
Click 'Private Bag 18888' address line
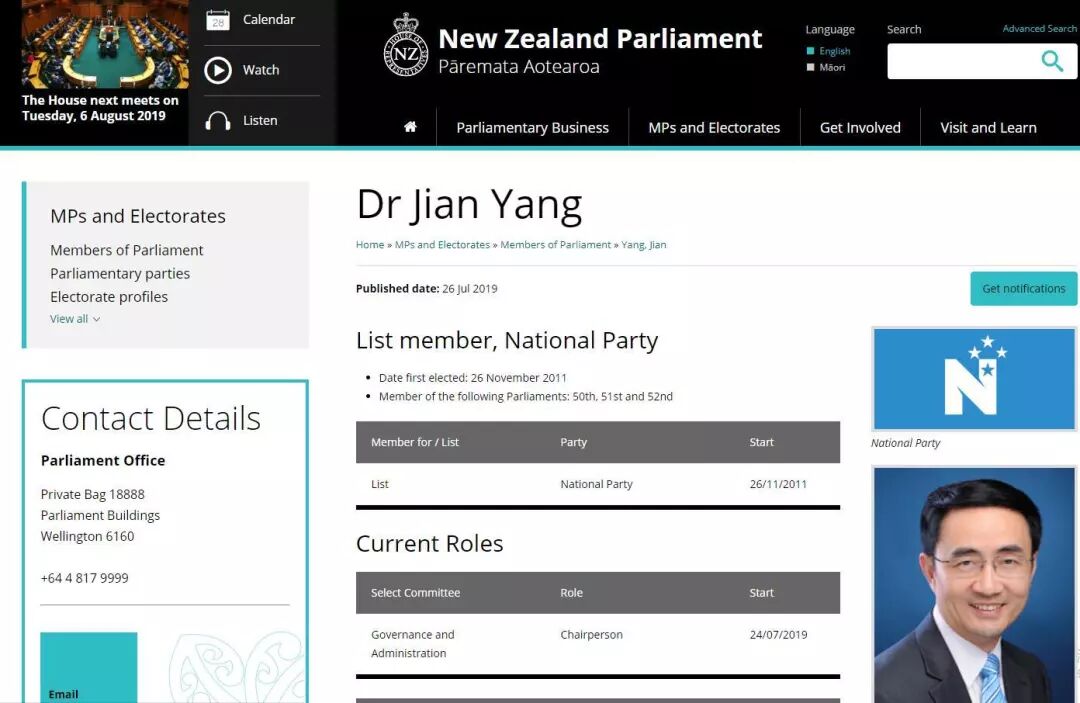(92, 494)
